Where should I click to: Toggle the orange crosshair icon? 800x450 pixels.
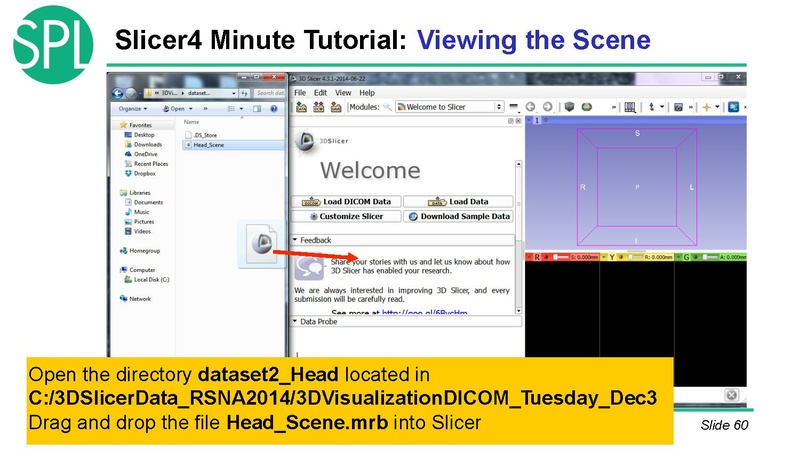707,107
